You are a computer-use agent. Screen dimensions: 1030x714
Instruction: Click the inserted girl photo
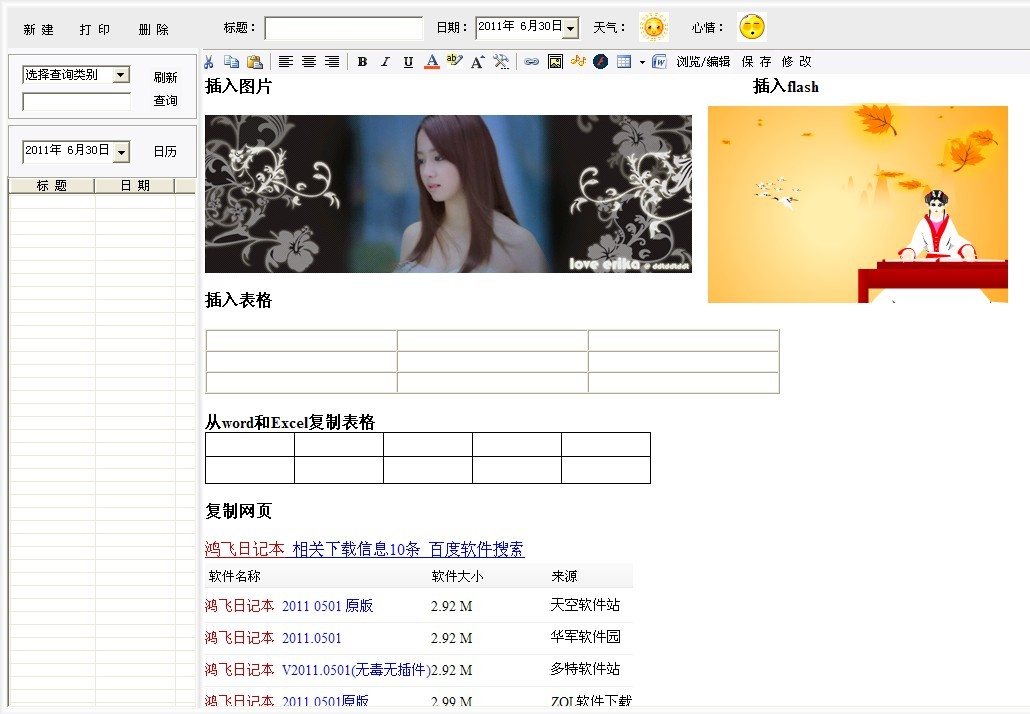(448, 194)
